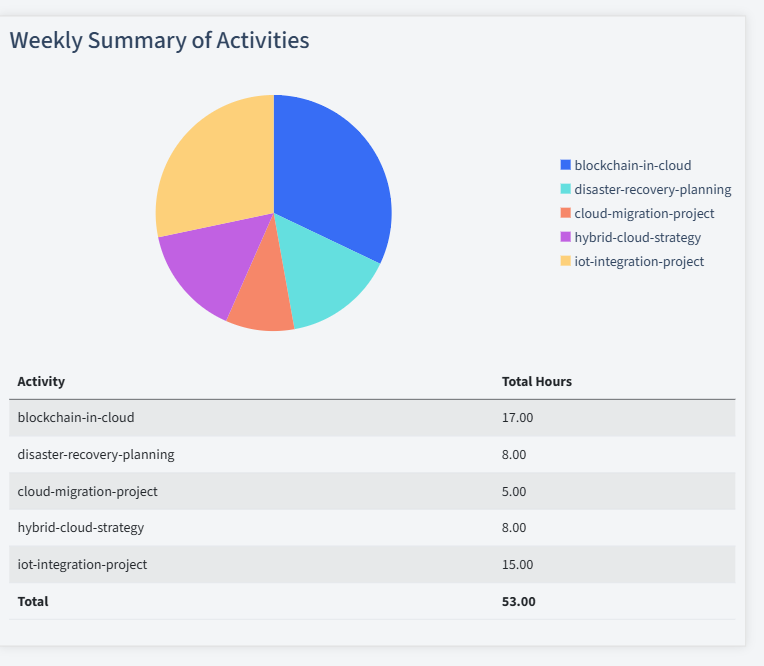764x666 pixels.
Task: Toggle hybrid-cloud-strategy legend label
Action: pos(637,237)
